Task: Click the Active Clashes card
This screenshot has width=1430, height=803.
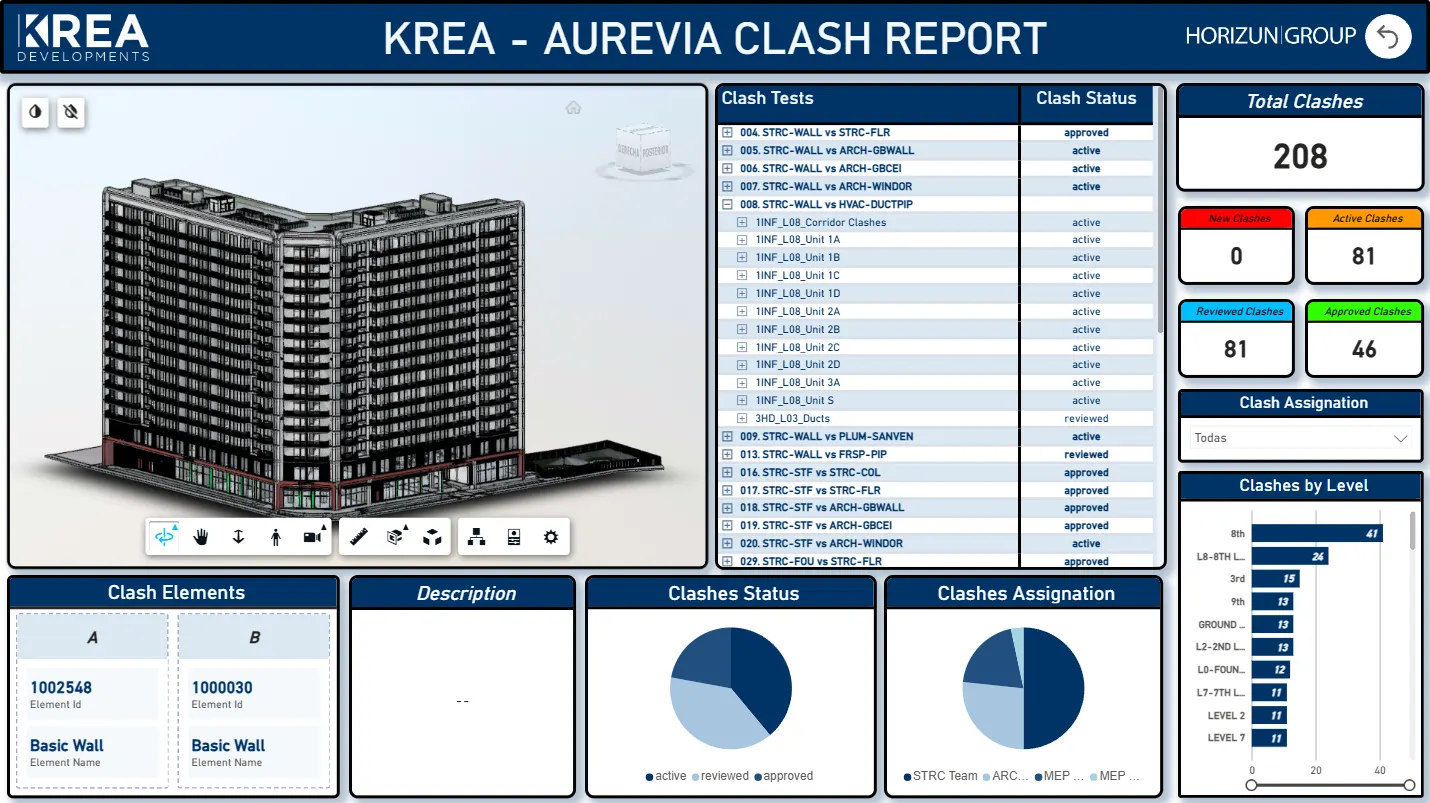Action: pyautogui.click(x=1364, y=245)
